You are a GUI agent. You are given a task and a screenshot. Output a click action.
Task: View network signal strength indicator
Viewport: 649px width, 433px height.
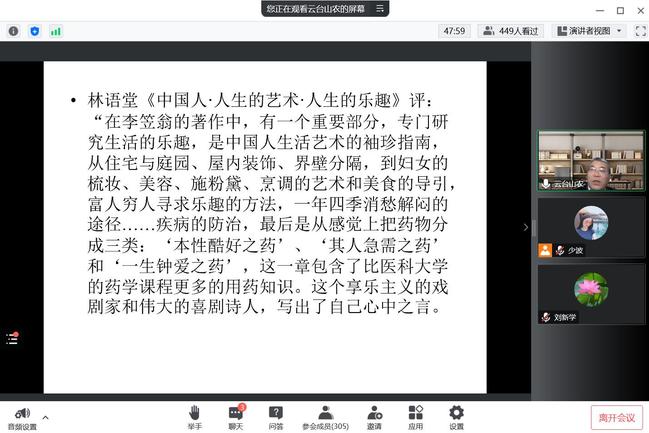click(56, 31)
